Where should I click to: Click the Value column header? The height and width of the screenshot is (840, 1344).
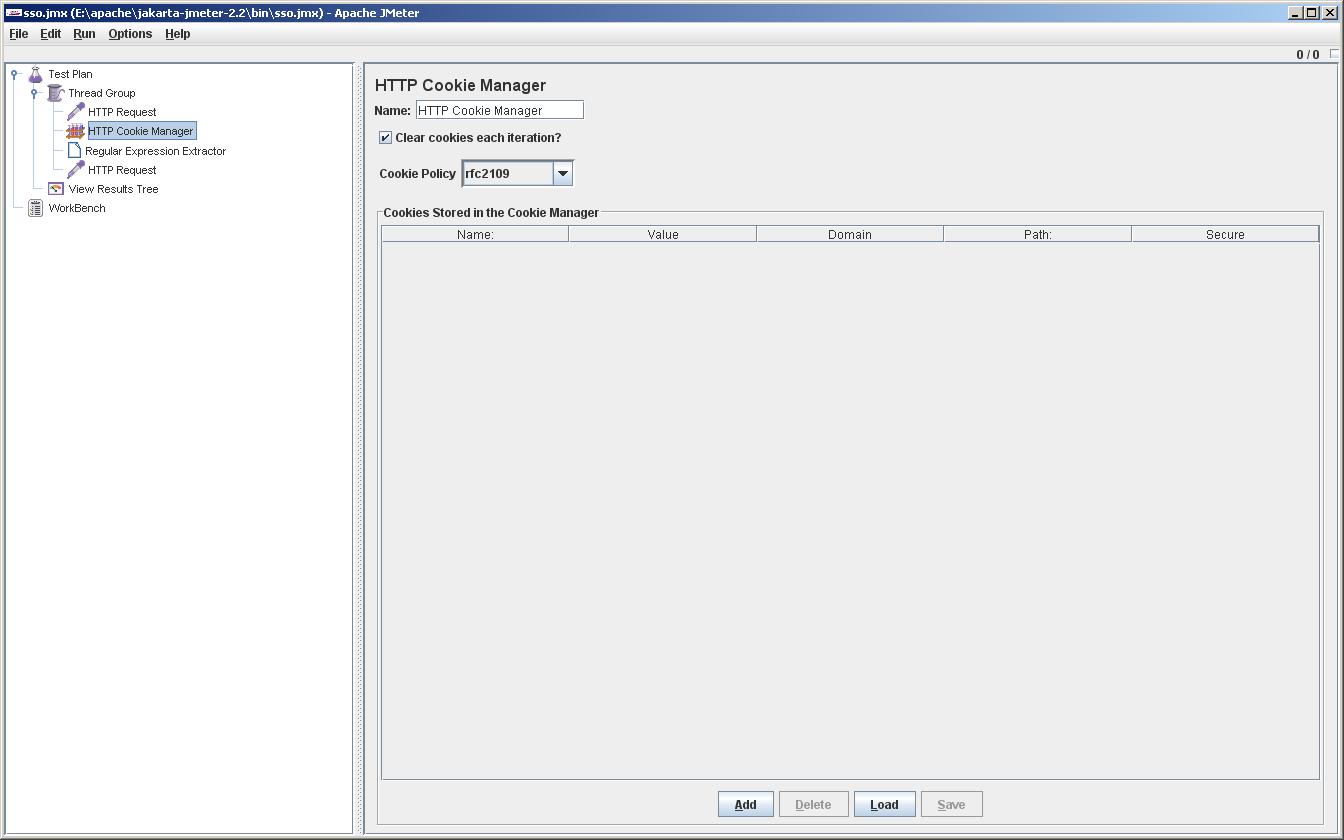click(x=663, y=234)
